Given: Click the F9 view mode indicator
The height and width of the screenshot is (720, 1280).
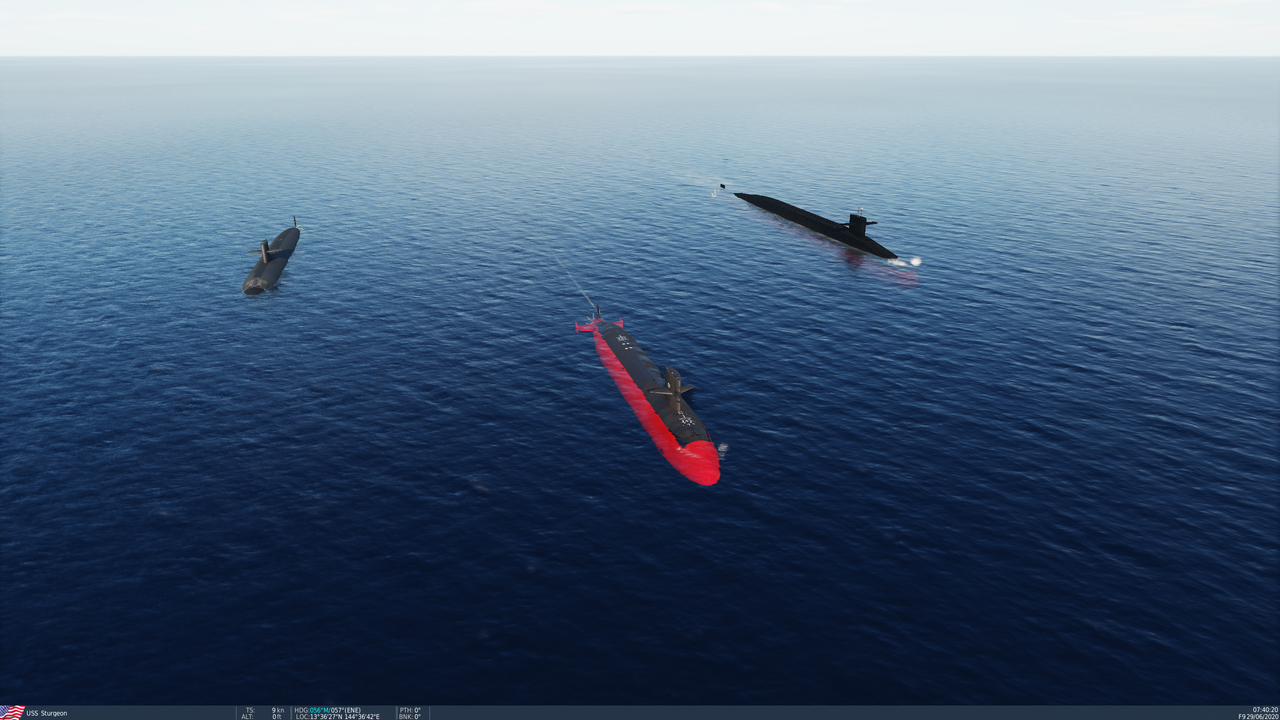Looking at the screenshot, I should pos(1242,716).
